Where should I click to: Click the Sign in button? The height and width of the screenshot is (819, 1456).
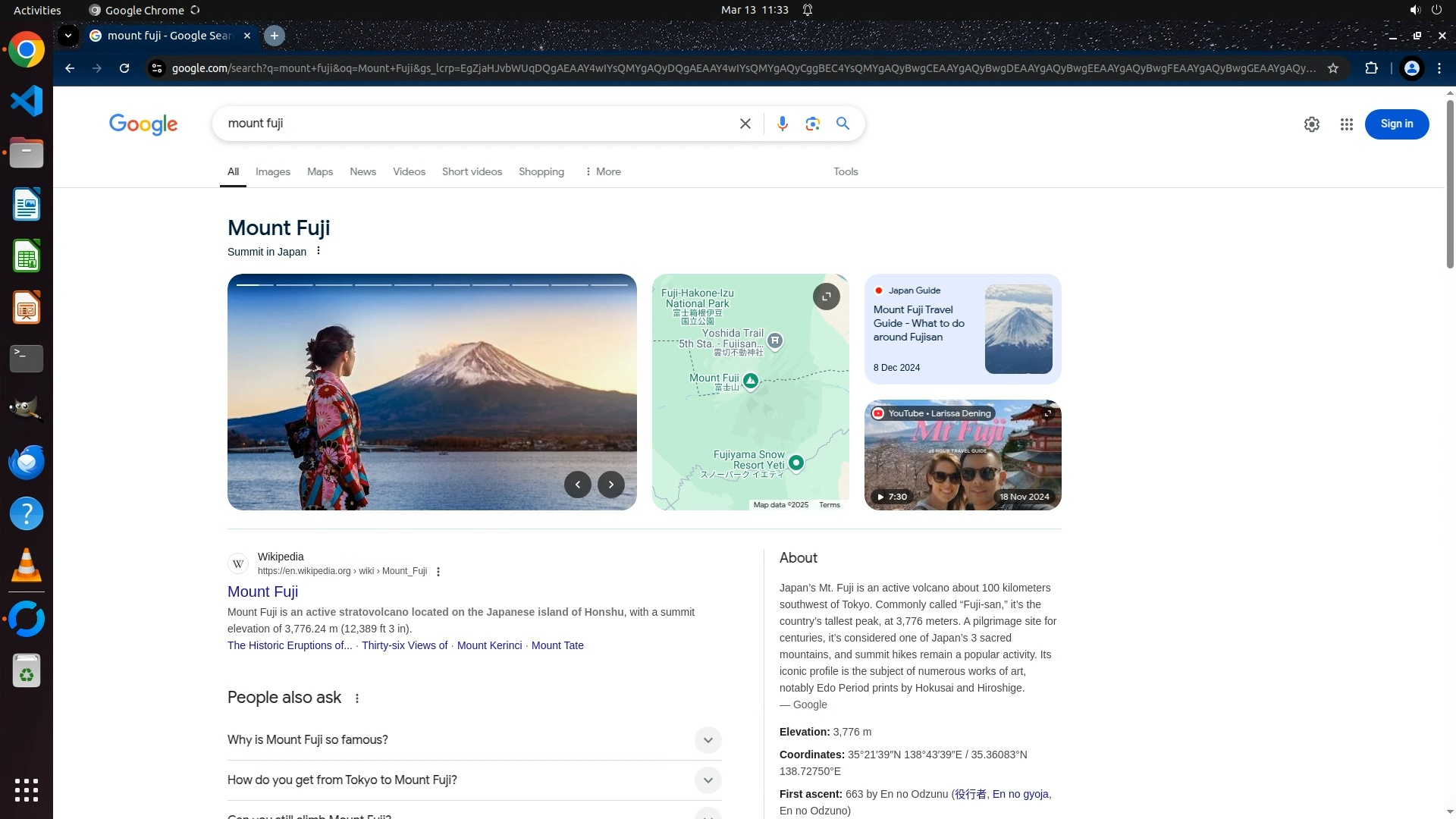click(x=1396, y=124)
